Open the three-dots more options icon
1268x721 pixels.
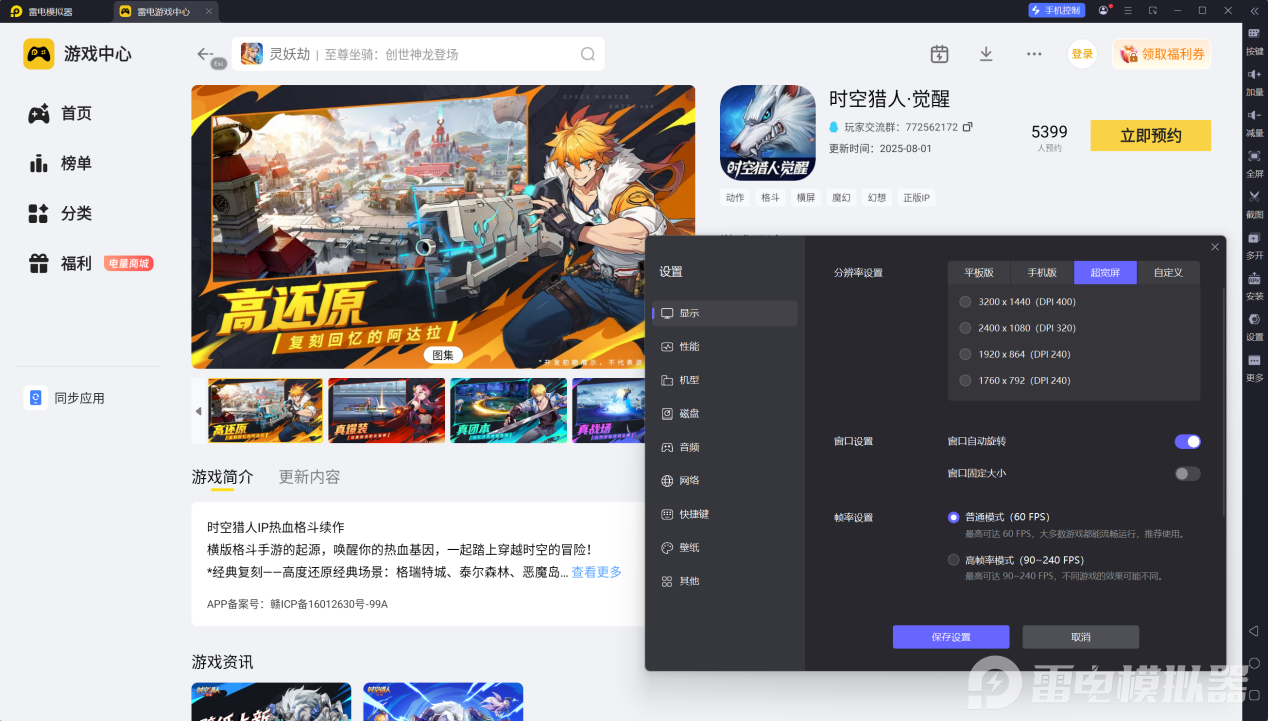1034,54
